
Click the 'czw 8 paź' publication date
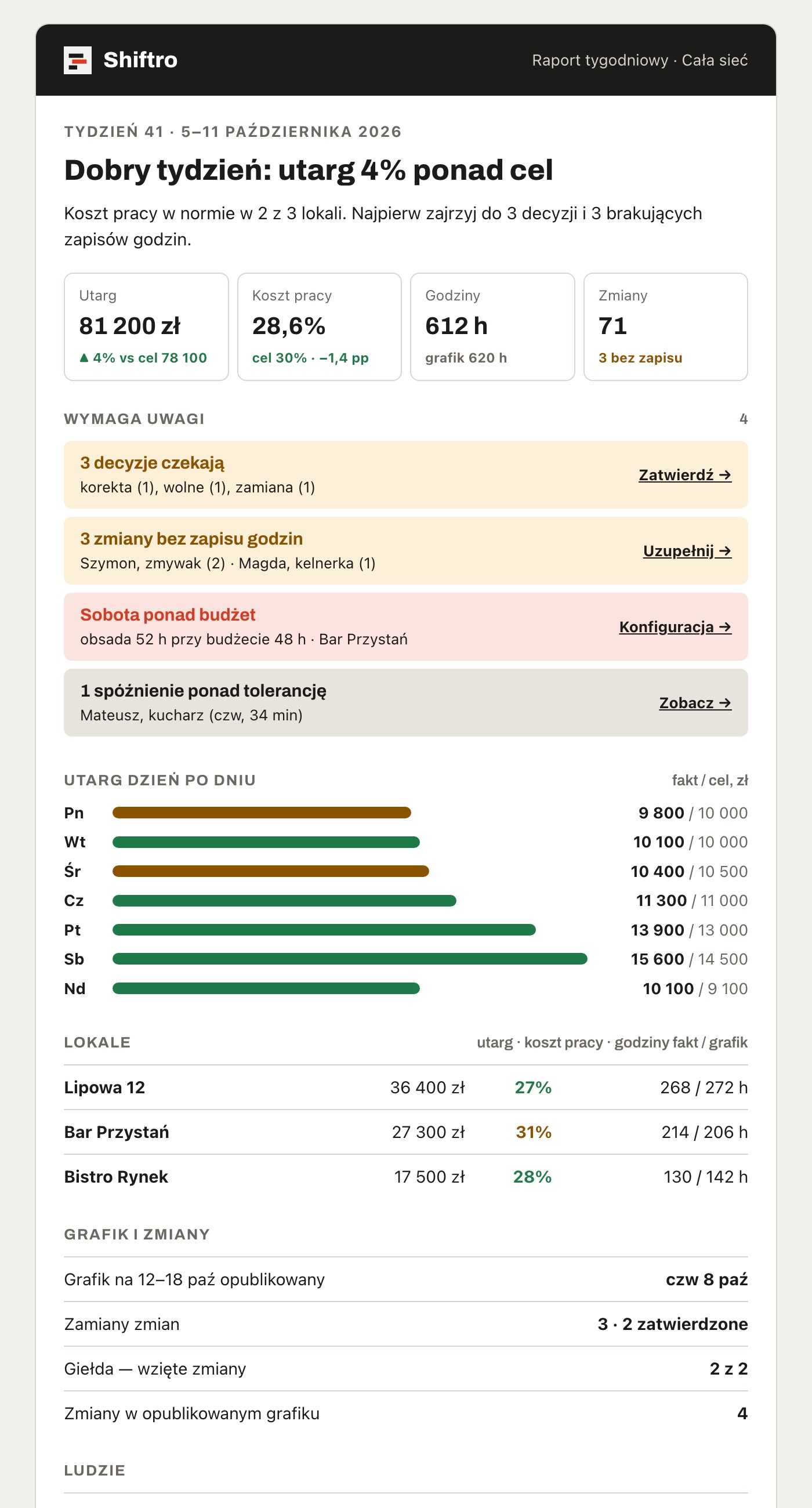pyautogui.click(x=706, y=1279)
